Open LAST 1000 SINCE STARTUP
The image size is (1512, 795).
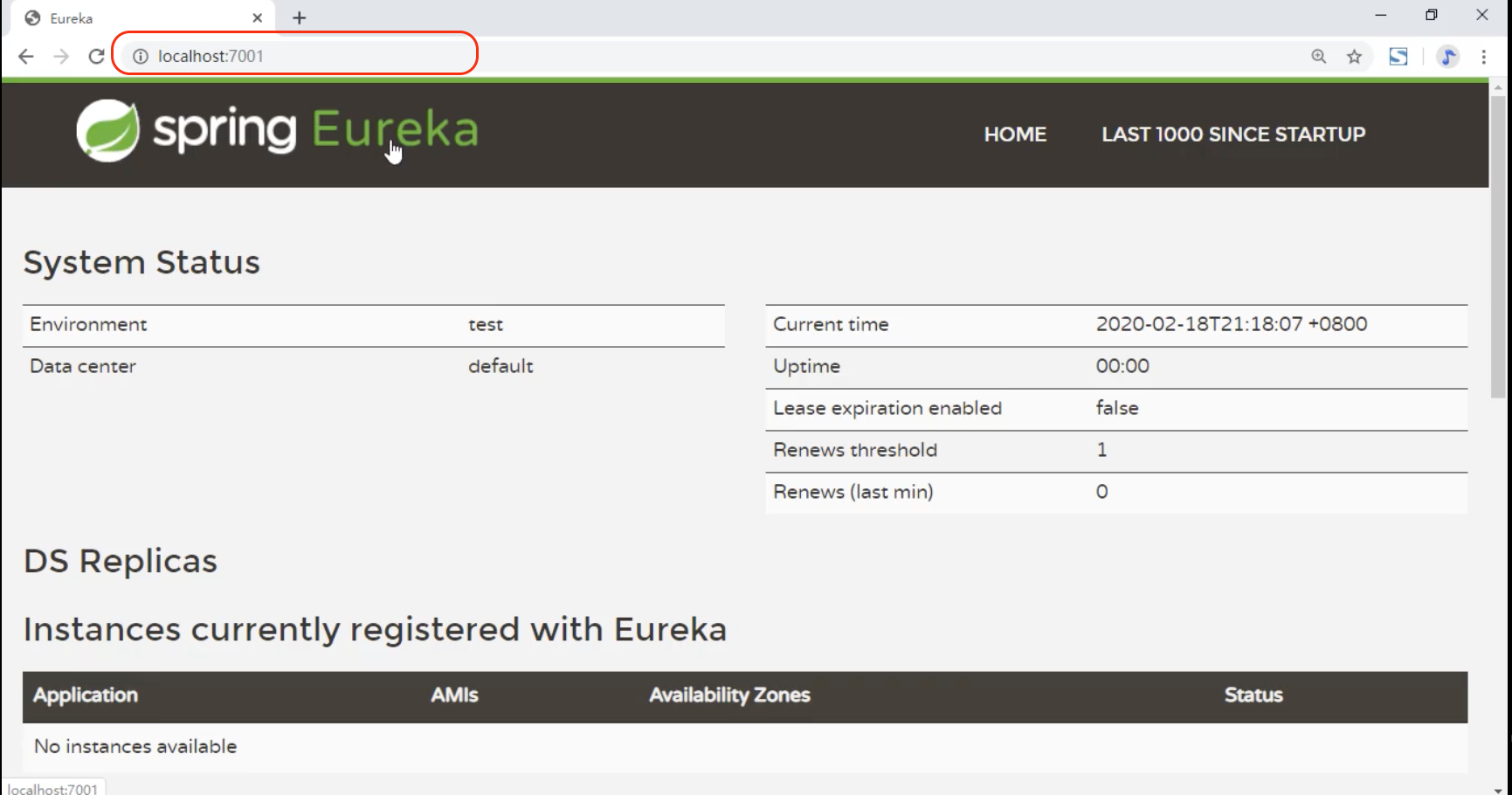(1233, 135)
